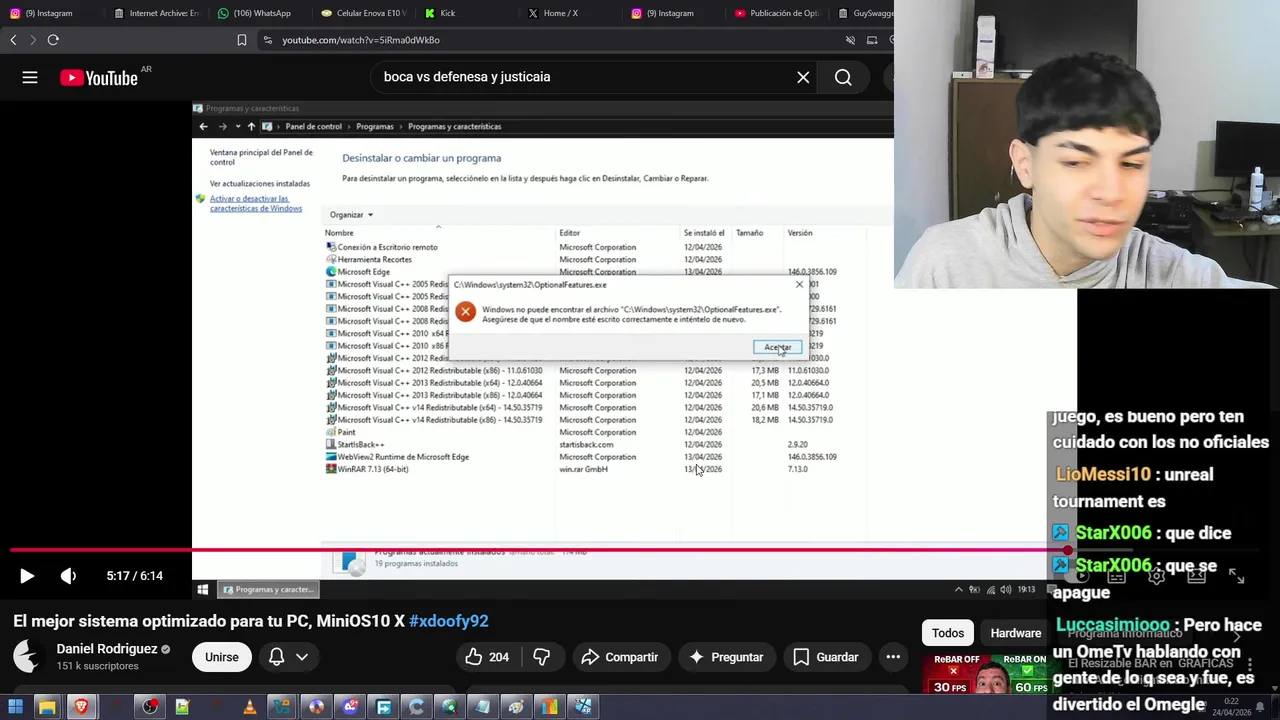Run search with the magnifier button
The width and height of the screenshot is (1280, 720).
[x=843, y=77]
